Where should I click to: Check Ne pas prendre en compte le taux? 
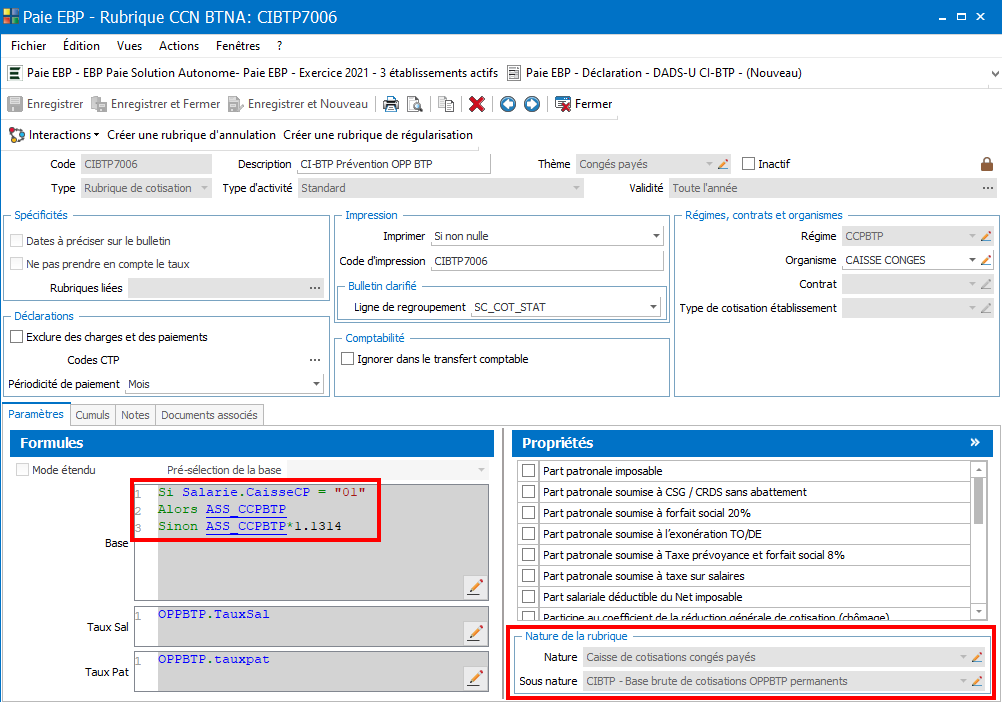pyautogui.click(x=17, y=264)
